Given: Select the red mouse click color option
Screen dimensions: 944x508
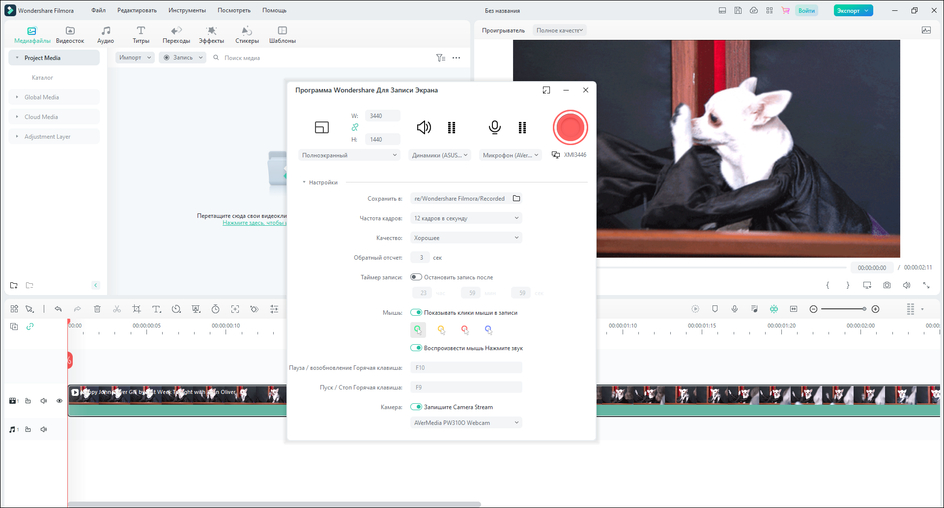Looking at the screenshot, I should coord(464,329).
